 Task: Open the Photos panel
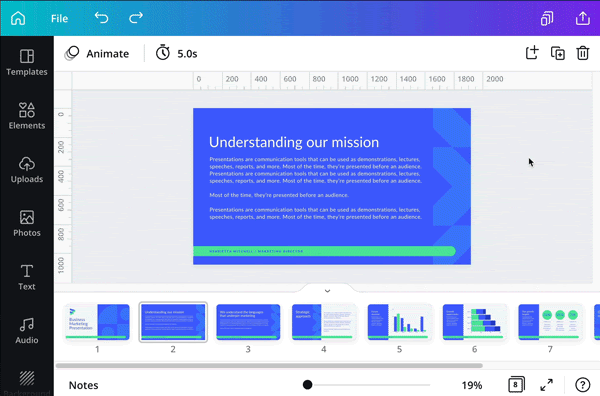coord(27,223)
